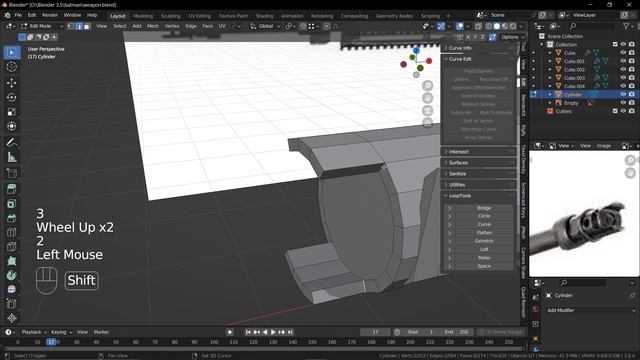The height and width of the screenshot is (360, 640).
Task: Toggle the Collection exclude checkbox
Action: click(x=615, y=44)
